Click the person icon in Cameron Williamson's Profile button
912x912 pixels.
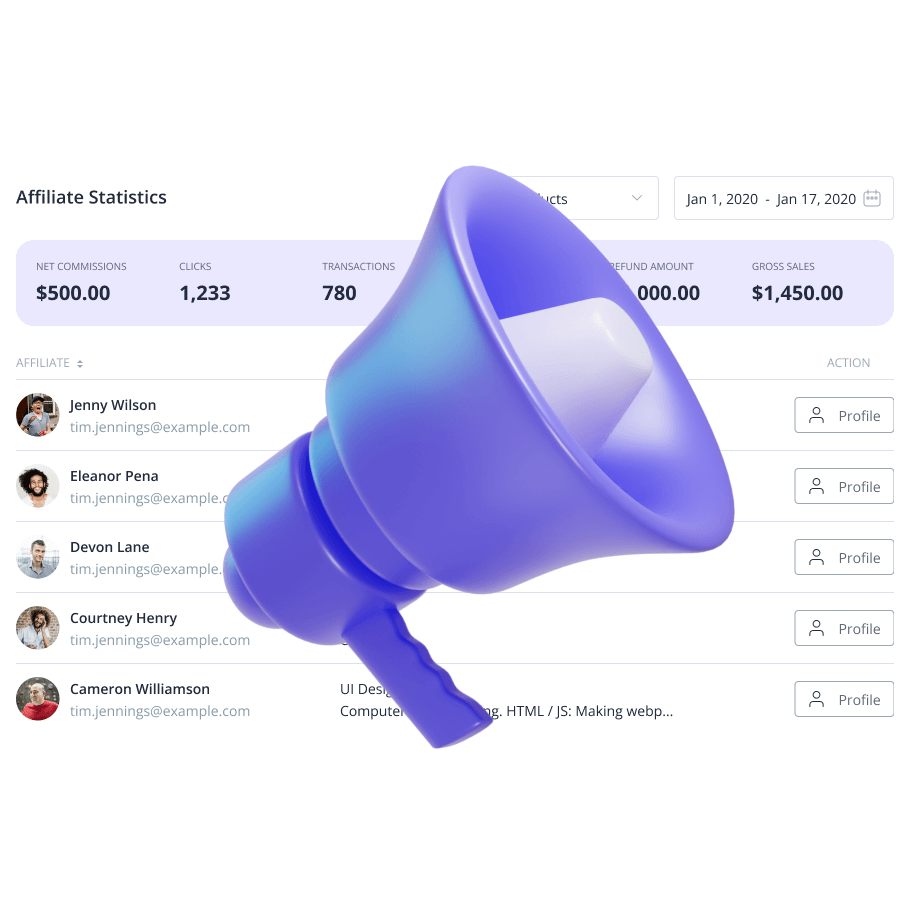click(817, 699)
